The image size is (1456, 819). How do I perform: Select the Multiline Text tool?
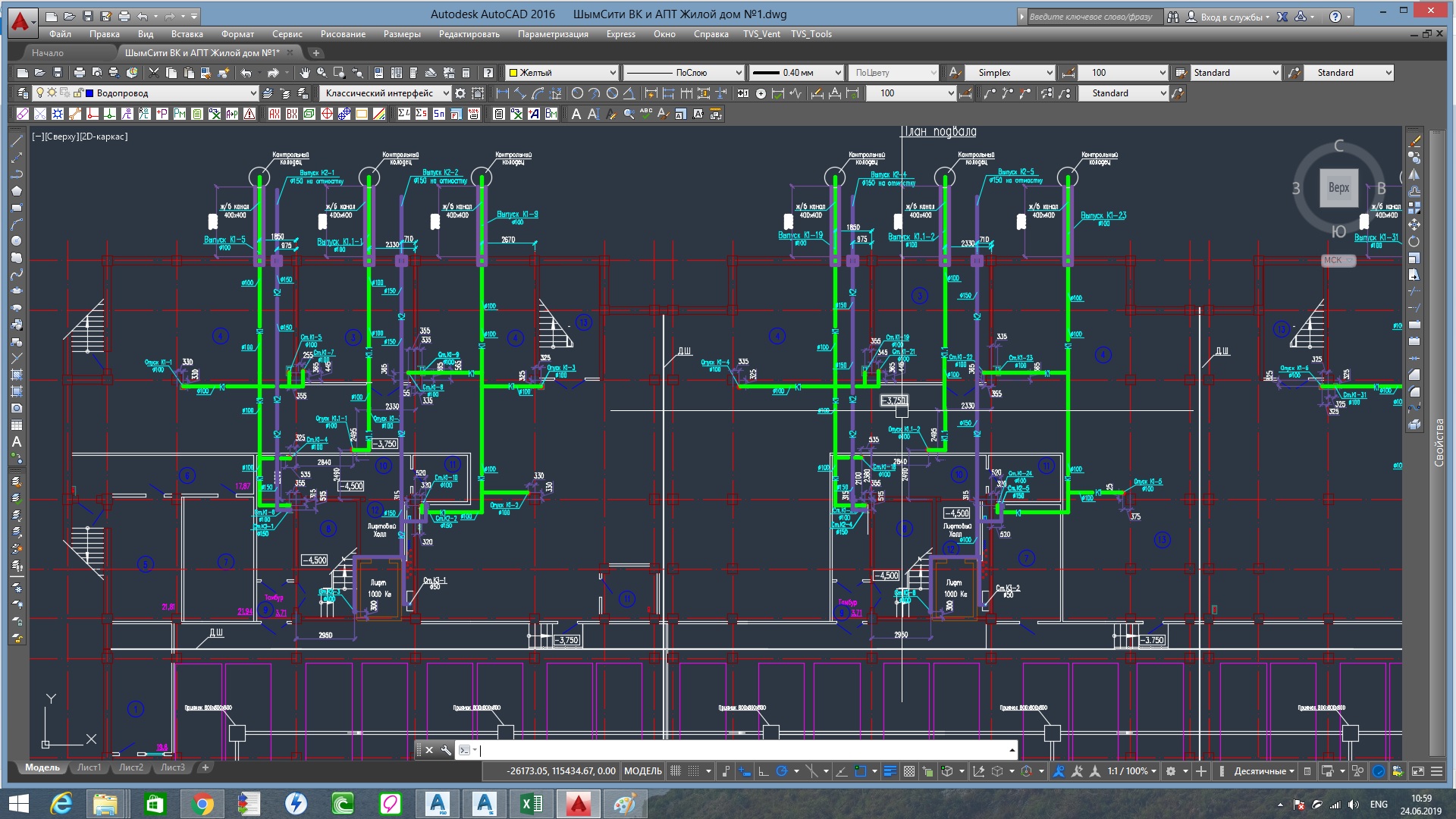[17, 441]
